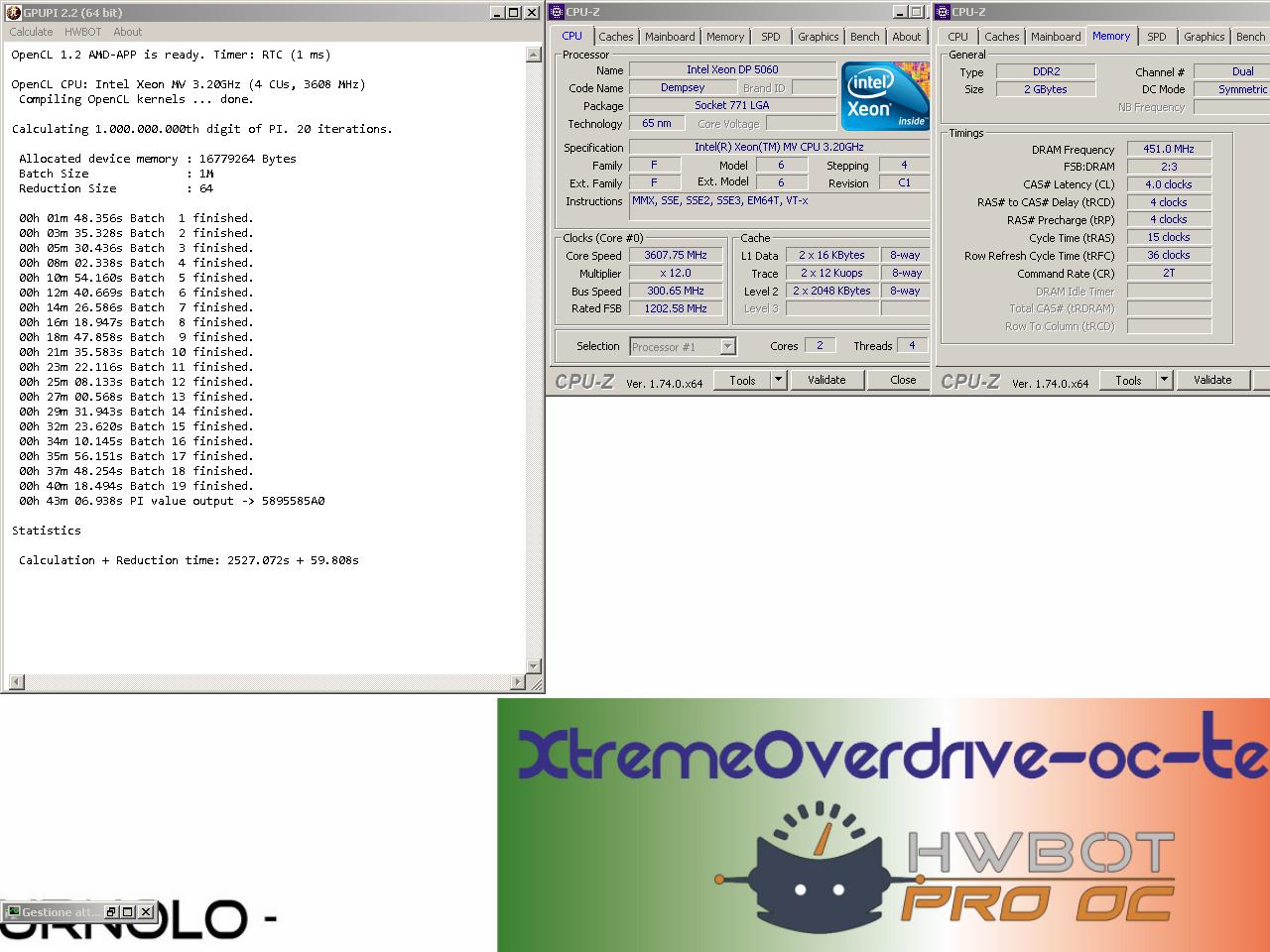1270x952 pixels.
Task: Switch to Caches tab in CPU-Z Xeon-logo window
Action: point(615,37)
